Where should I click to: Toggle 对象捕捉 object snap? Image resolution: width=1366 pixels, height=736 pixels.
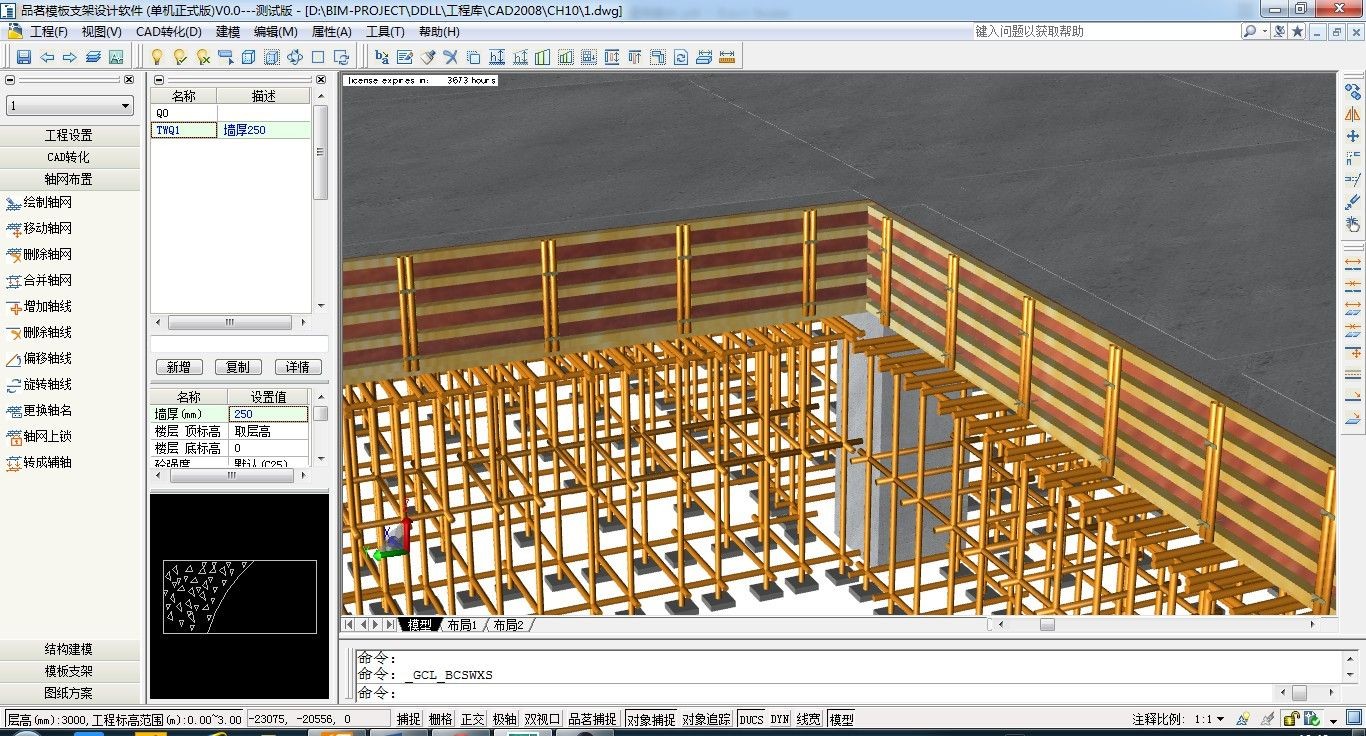click(651, 719)
